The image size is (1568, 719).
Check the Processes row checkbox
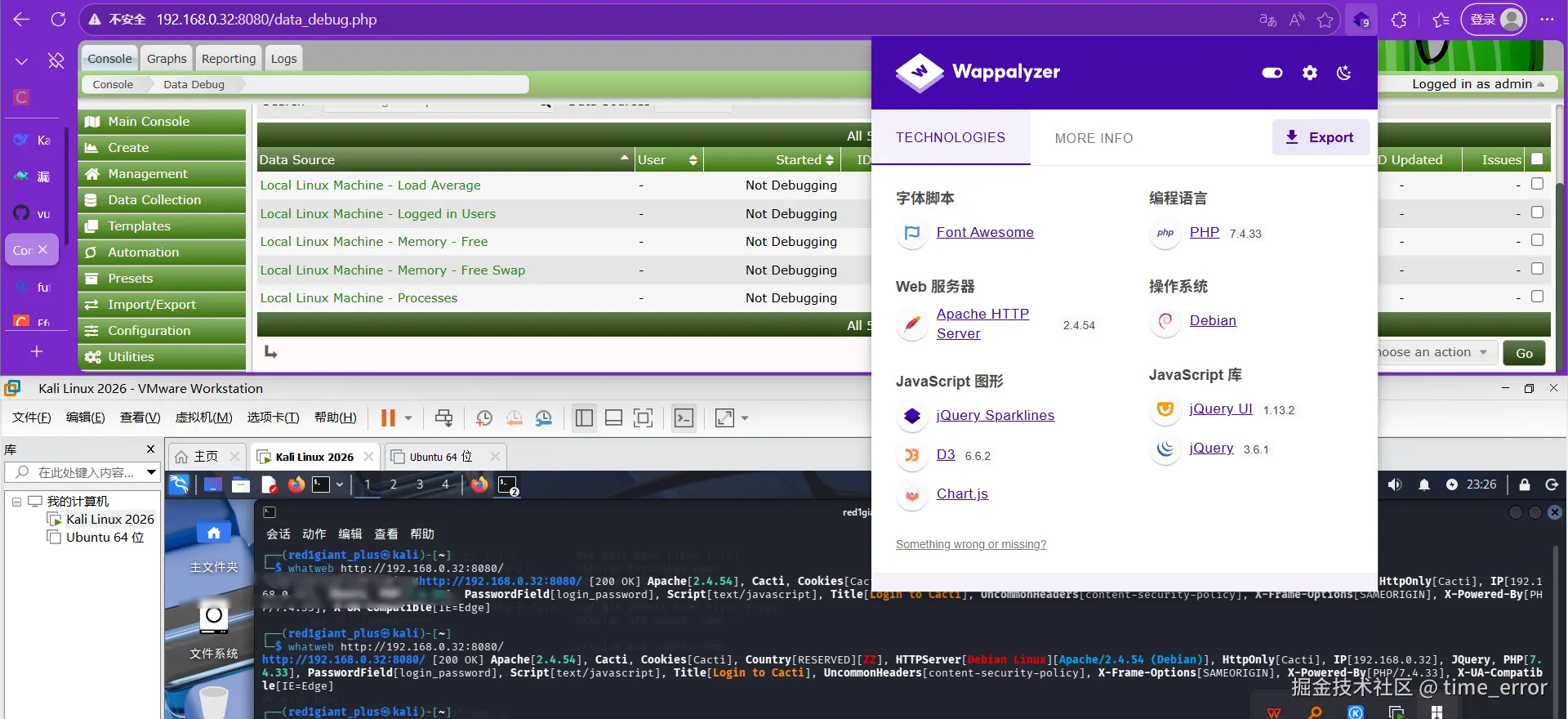tap(1537, 297)
